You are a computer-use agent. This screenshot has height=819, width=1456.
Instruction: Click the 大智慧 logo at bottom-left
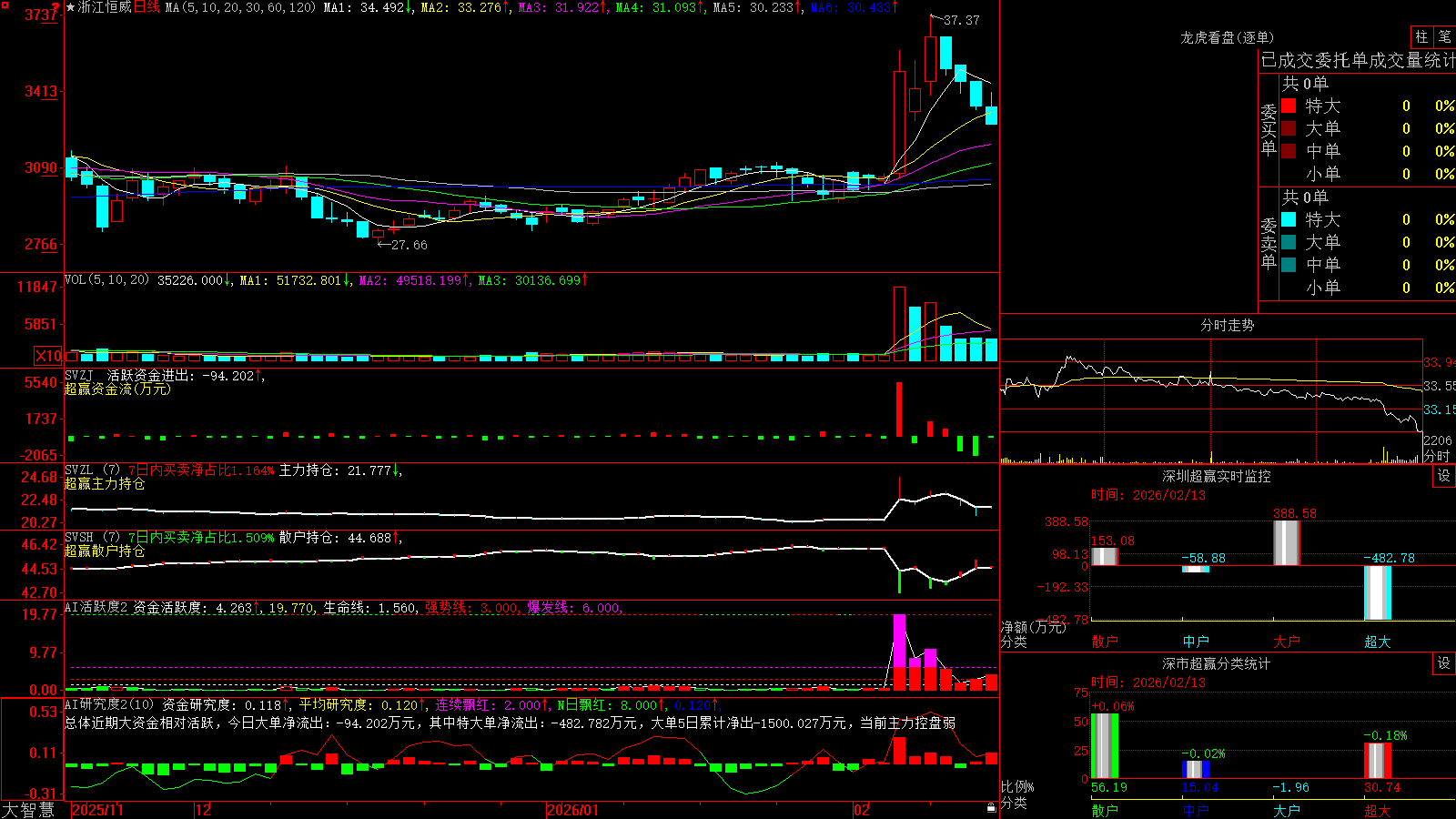coord(28,809)
